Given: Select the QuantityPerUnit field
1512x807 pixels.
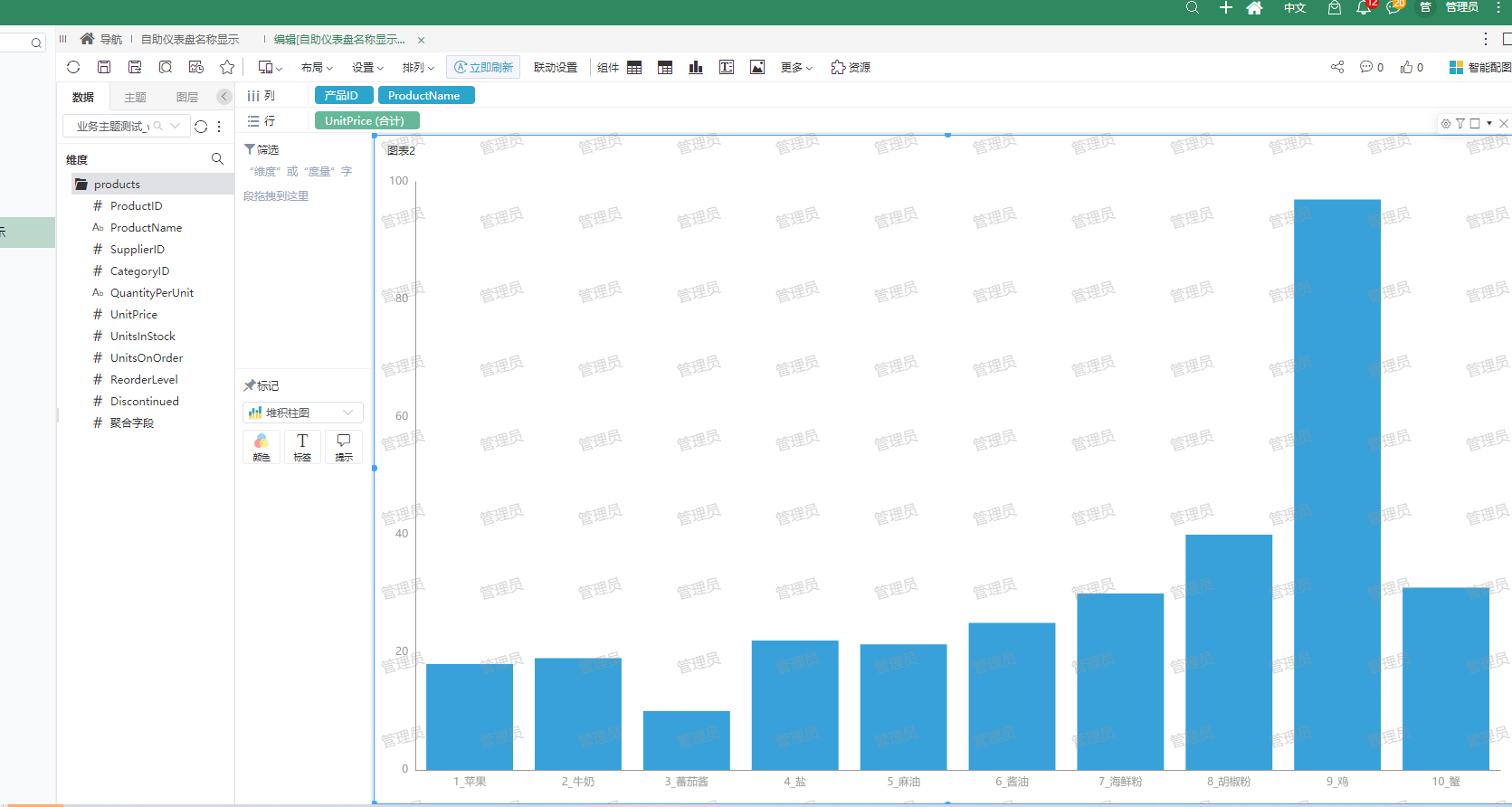Looking at the screenshot, I should [151, 292].
